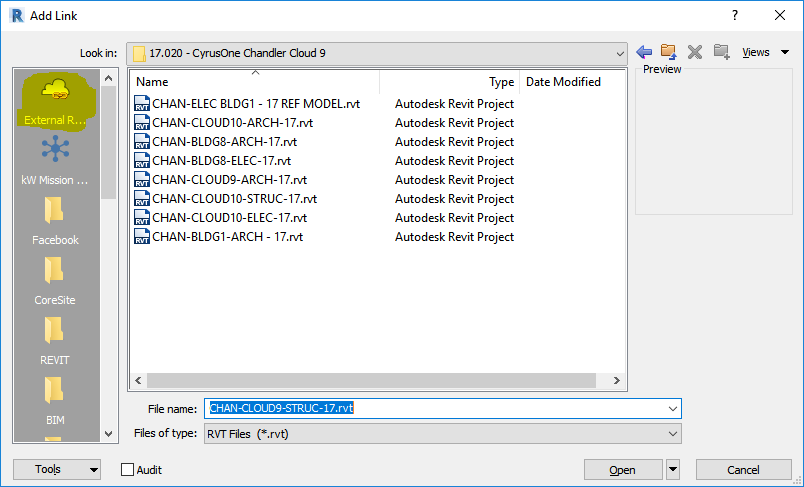Click file list scroll right arrow
The width and height of the screenshot is (804, 487).
tap(616, 380)
